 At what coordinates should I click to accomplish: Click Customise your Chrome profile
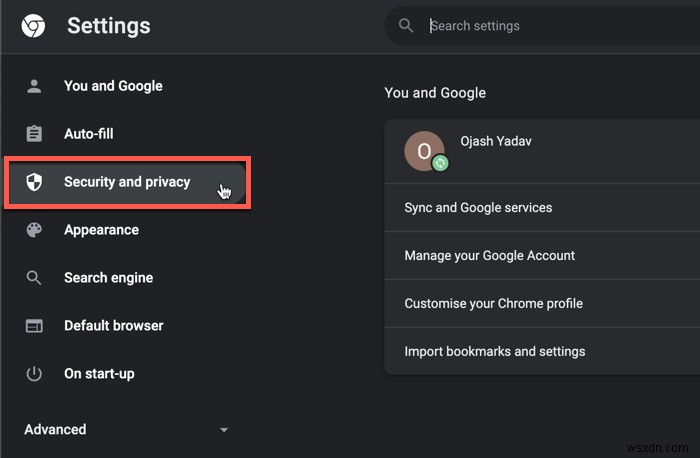493,304
